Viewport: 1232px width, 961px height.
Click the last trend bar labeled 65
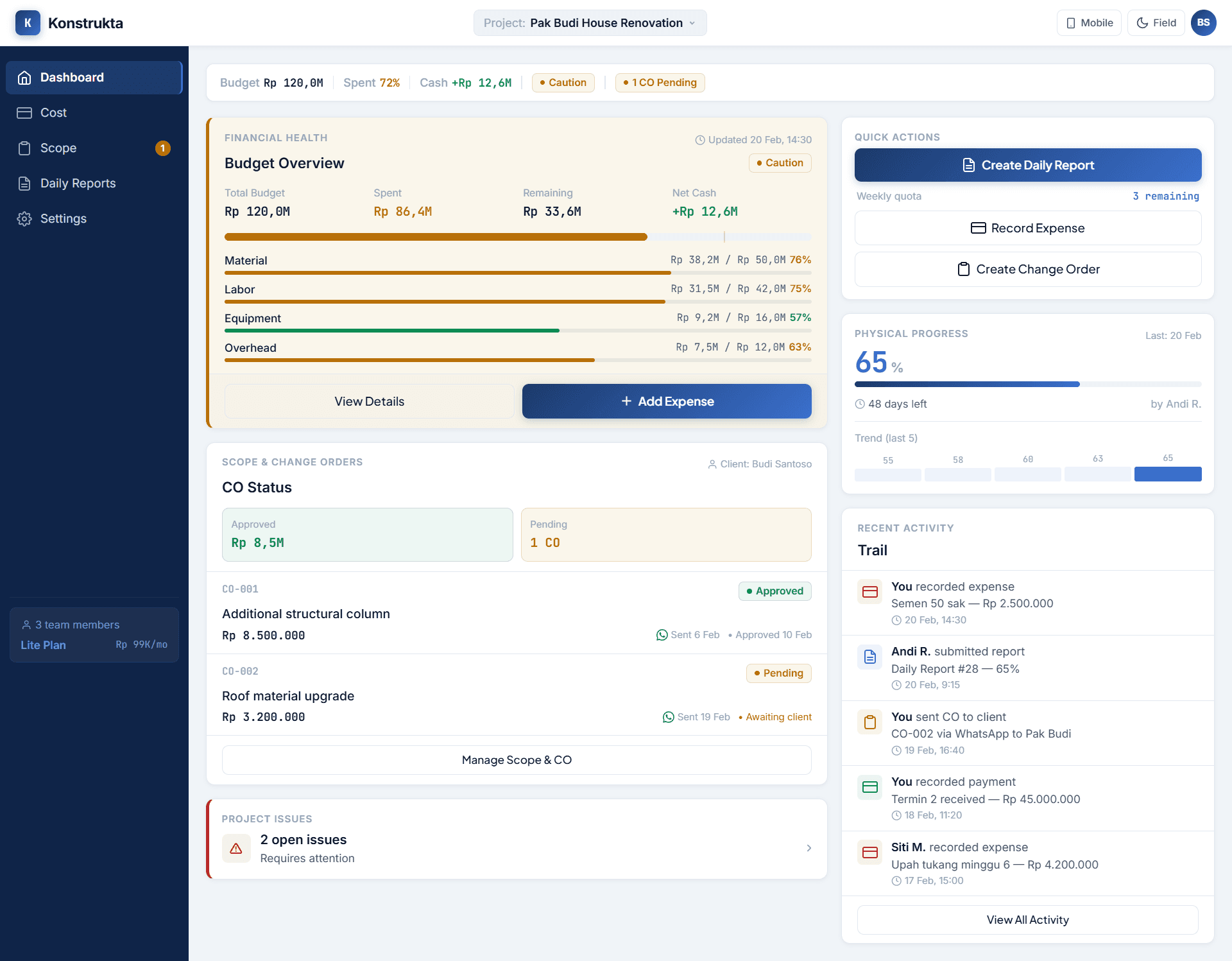1167,474
